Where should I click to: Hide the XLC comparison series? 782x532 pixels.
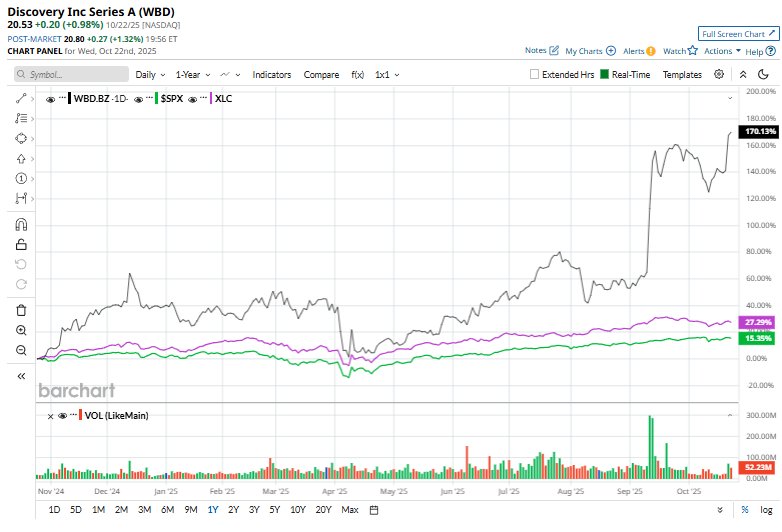pos(193,99)
